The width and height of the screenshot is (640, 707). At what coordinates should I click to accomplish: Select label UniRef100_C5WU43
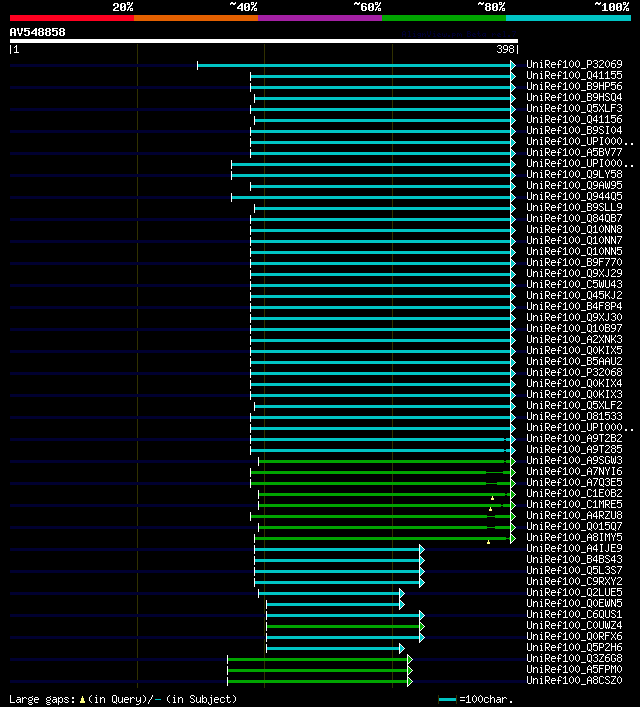pos(574,285)
